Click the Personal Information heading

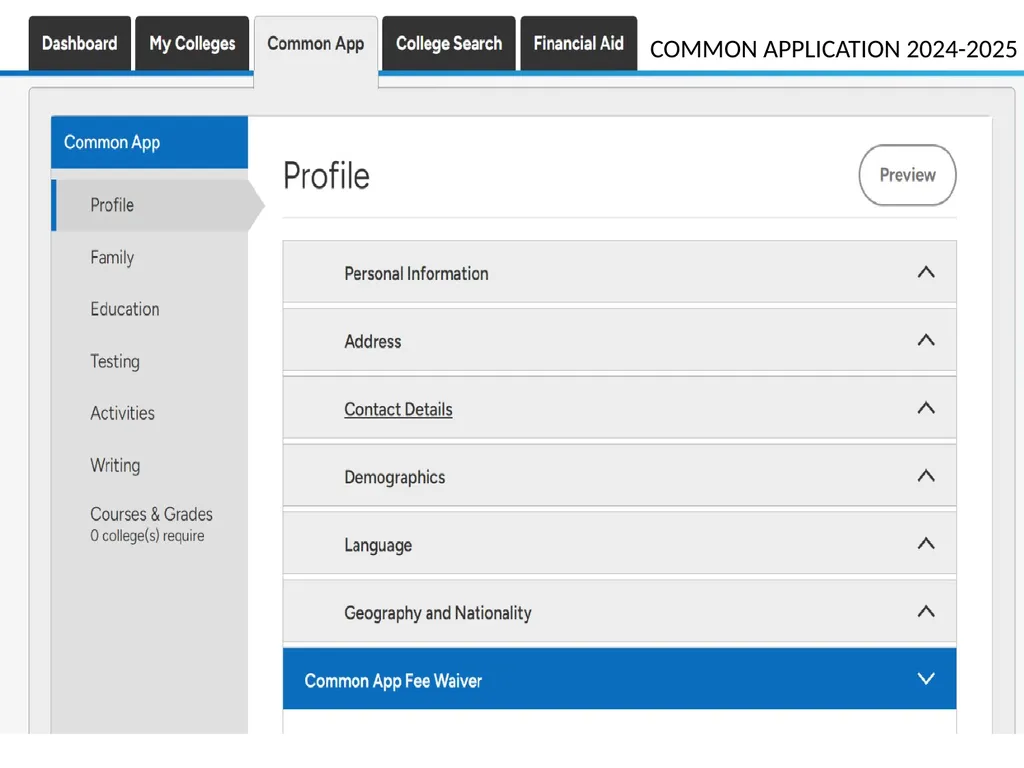[417, 274]
